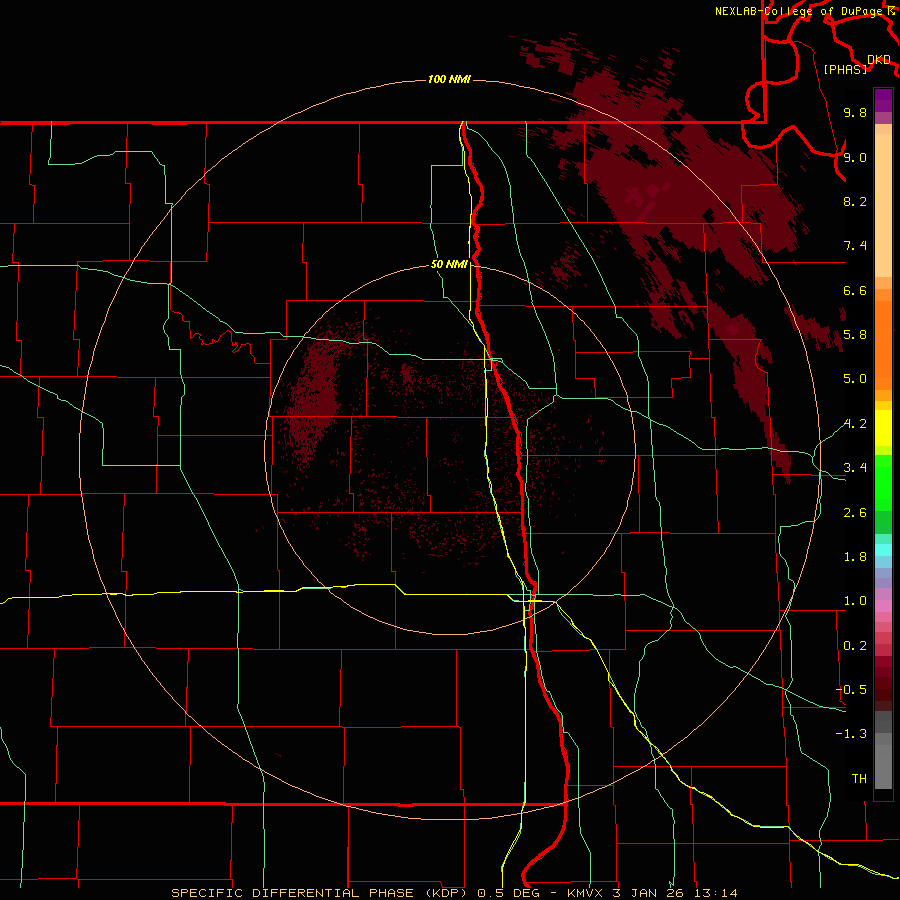900x900 pixels.
Task: Click the 0.5 DEG elevation text
Action: [x=509, y=893]
